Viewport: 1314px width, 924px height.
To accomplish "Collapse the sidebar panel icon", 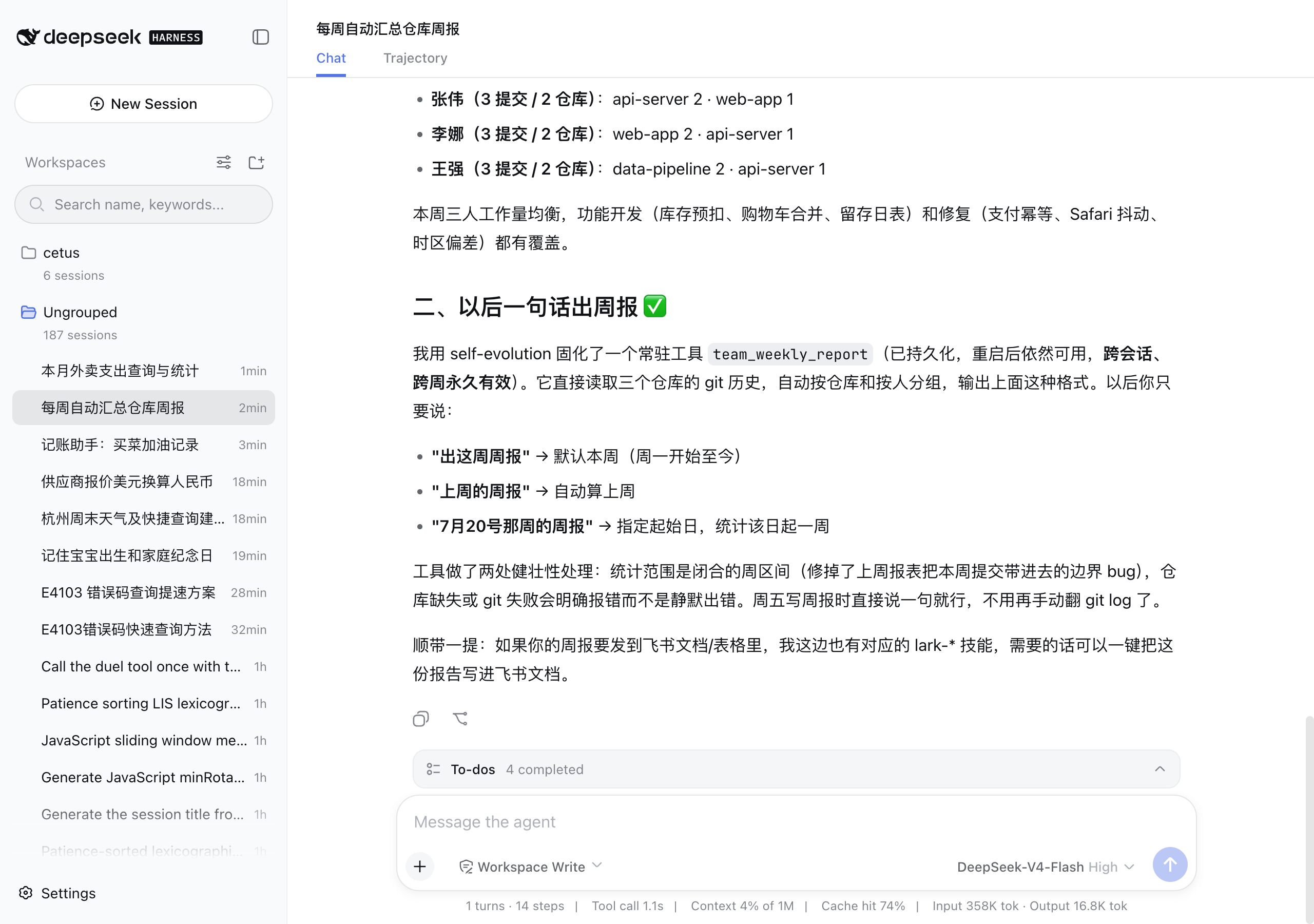I will [260, 37].
